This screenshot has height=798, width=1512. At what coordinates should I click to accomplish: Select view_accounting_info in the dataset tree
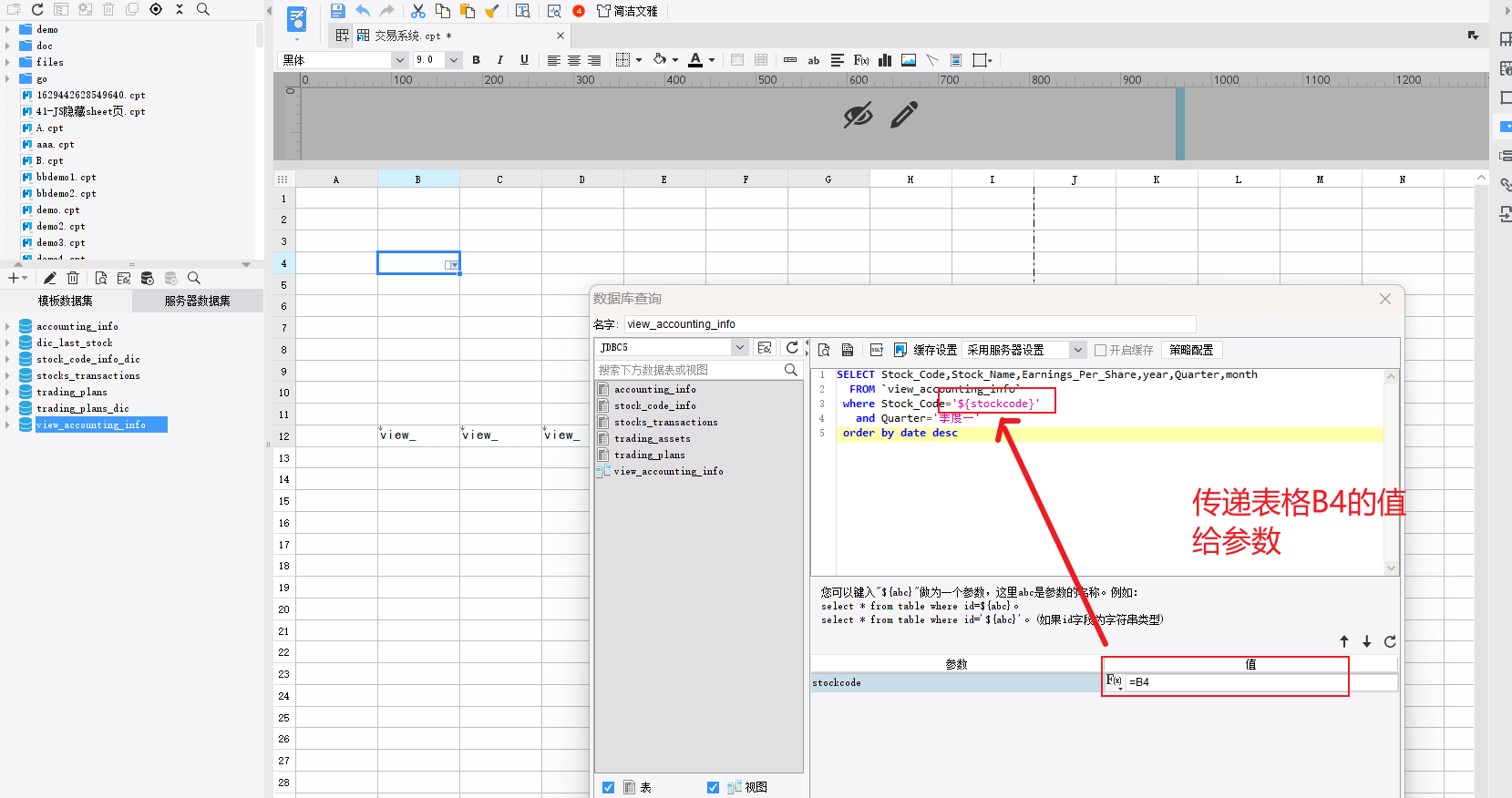point(91,425)
